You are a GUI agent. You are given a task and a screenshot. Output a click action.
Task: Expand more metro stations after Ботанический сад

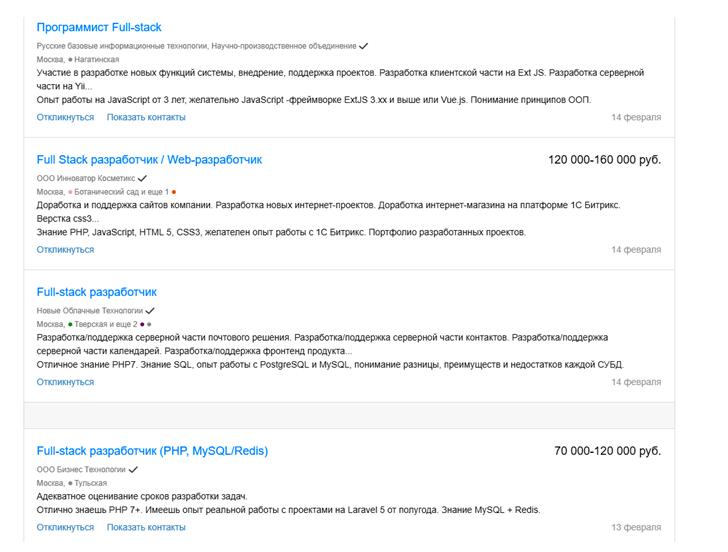[159, 192]
